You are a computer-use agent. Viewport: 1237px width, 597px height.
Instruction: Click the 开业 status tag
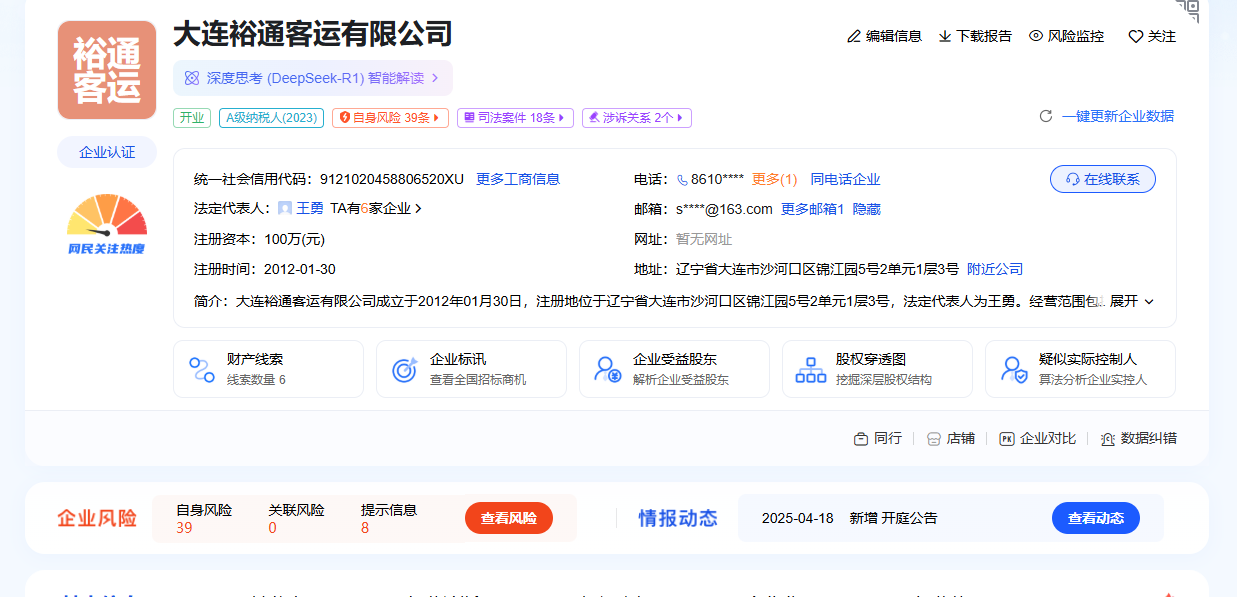pyautogui.click(x=193, y=118)
